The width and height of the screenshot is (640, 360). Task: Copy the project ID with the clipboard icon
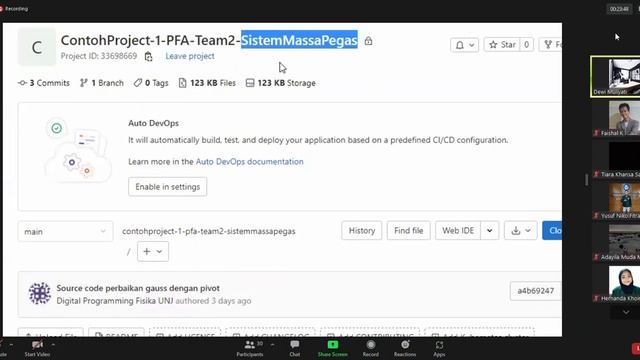[149, 56]
